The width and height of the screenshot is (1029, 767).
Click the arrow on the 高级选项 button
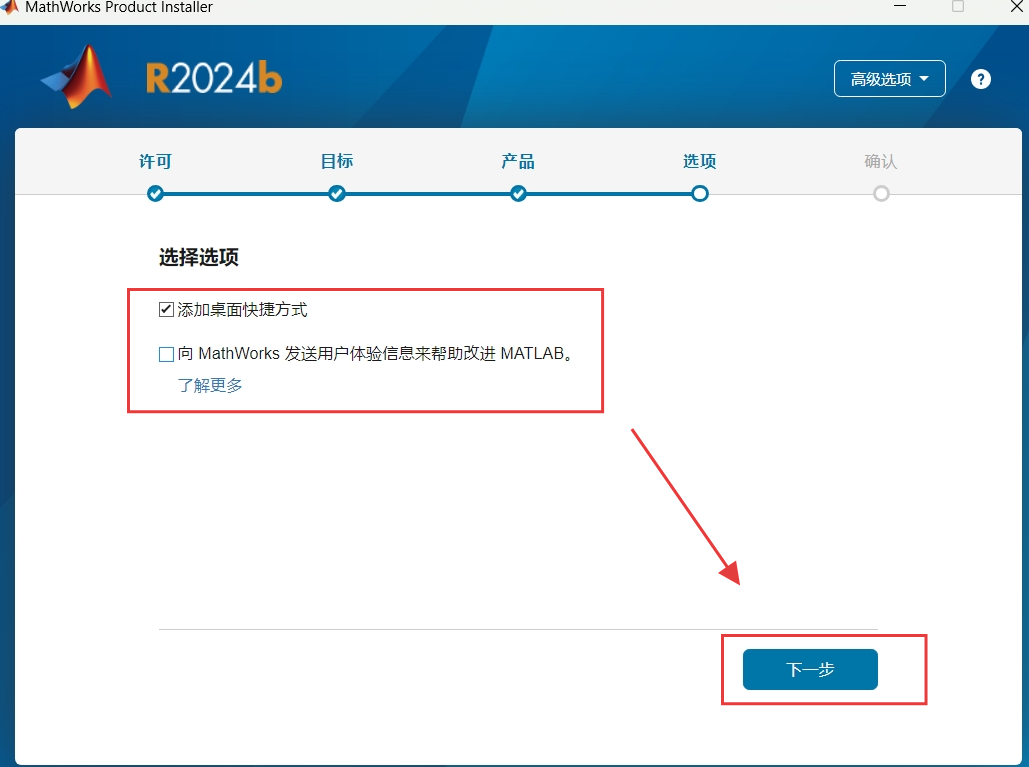(925, 79)
